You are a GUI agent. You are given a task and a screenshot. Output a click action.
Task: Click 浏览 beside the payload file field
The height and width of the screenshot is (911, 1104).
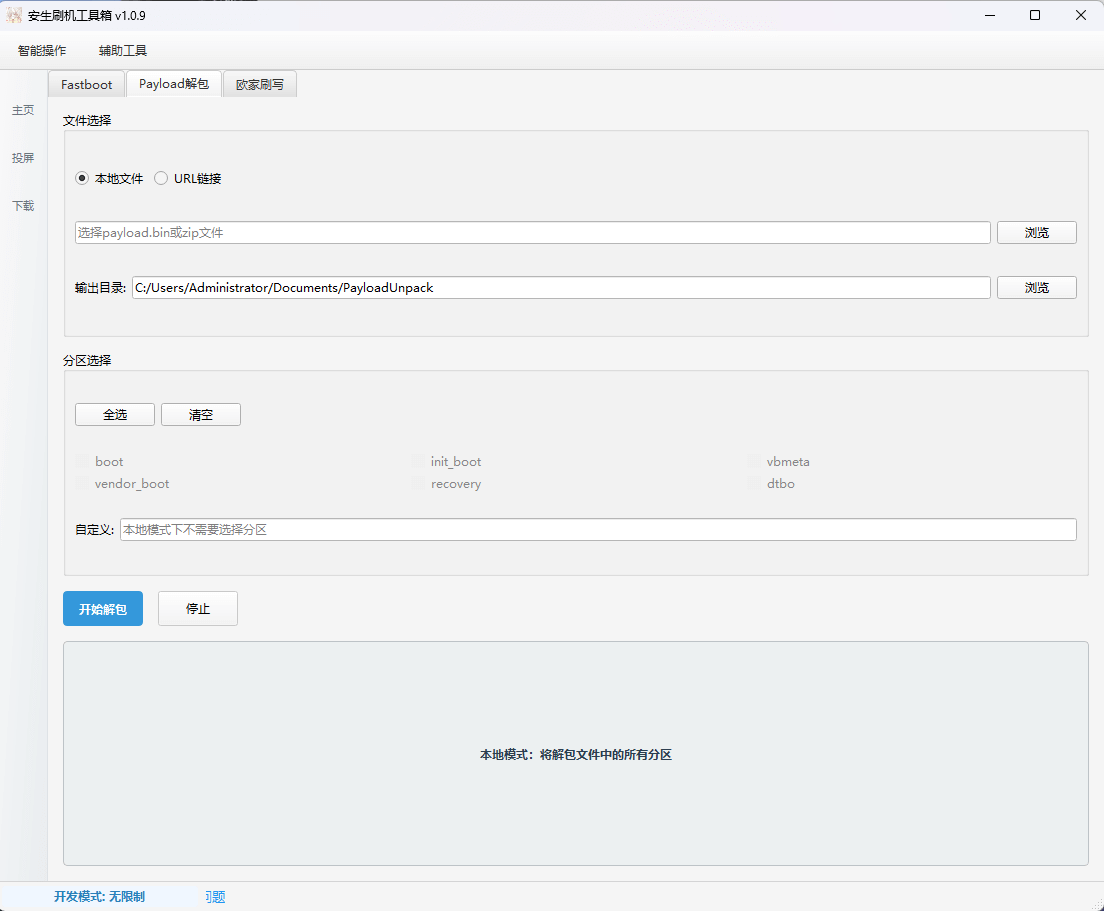[1036, 232]
